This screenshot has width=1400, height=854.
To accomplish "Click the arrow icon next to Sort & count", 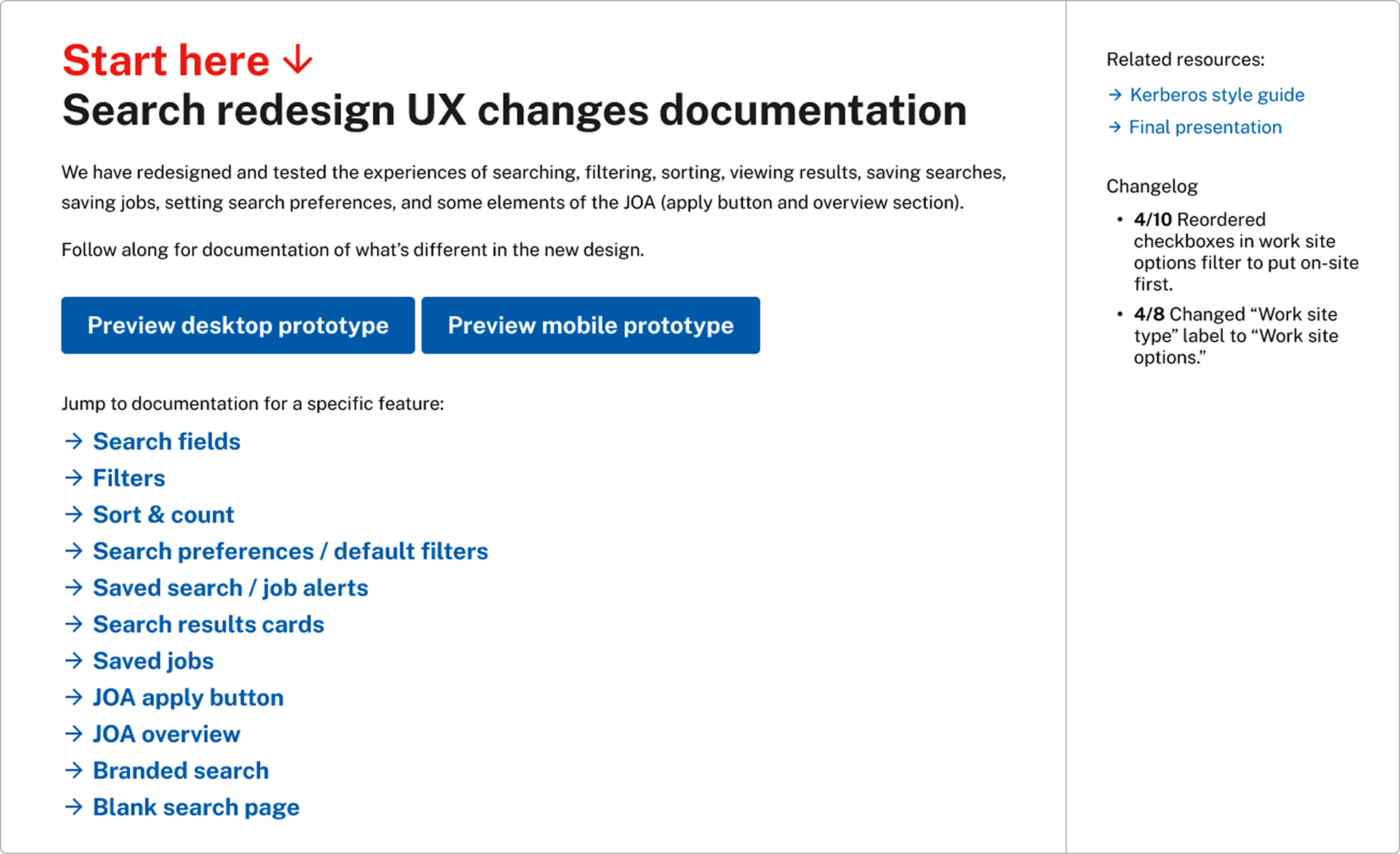I will pyautogui.click(x=74, y=514).
